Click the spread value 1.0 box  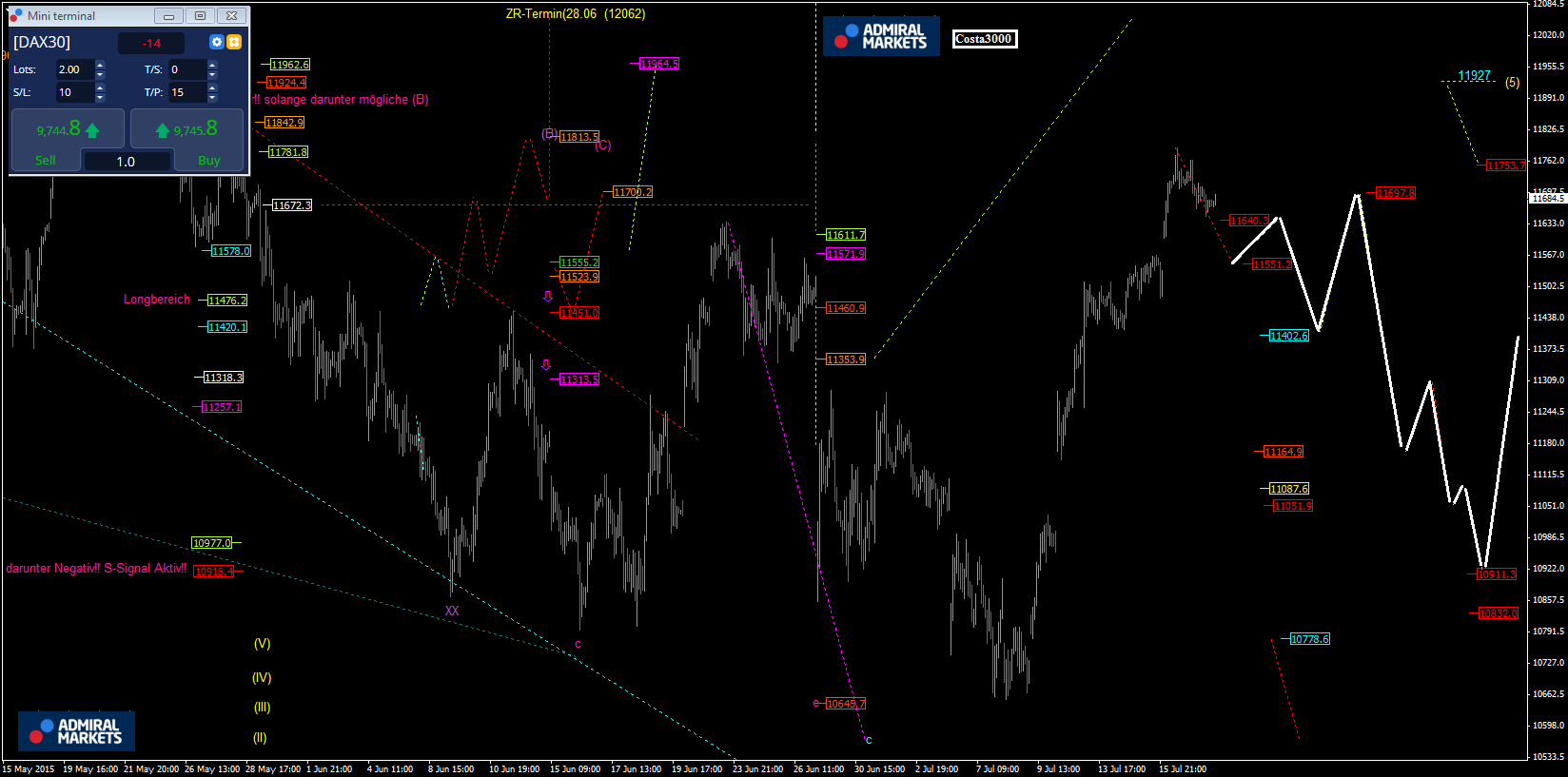point(127,162)
